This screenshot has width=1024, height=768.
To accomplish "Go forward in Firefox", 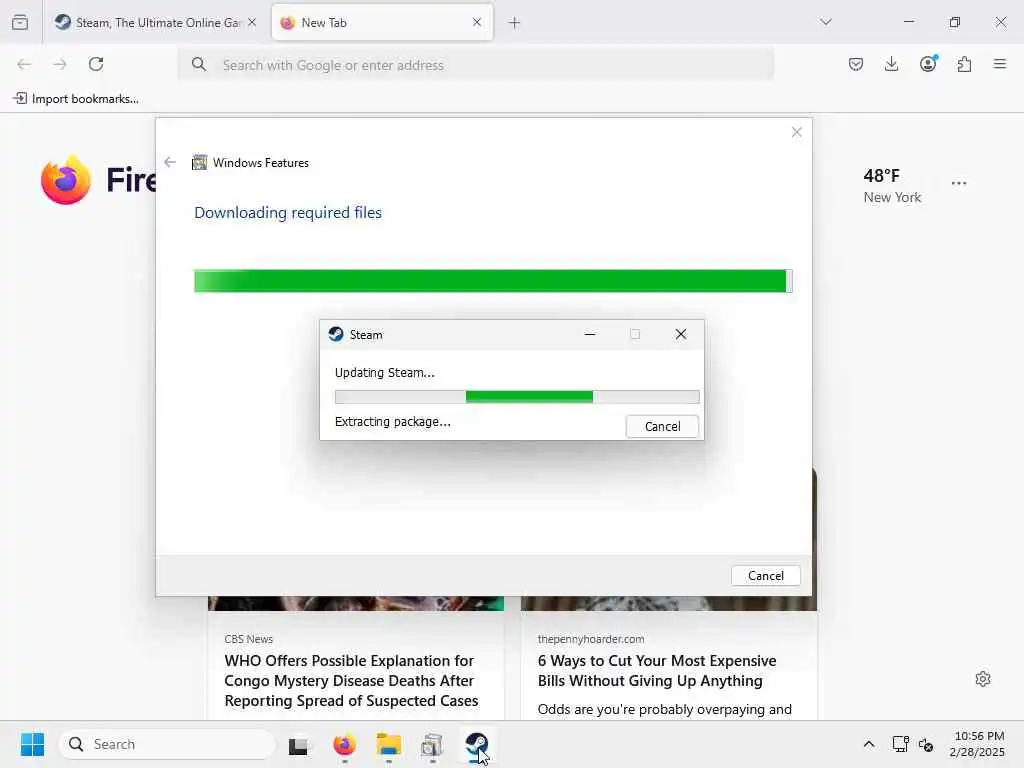I will [x=60, y=64].
